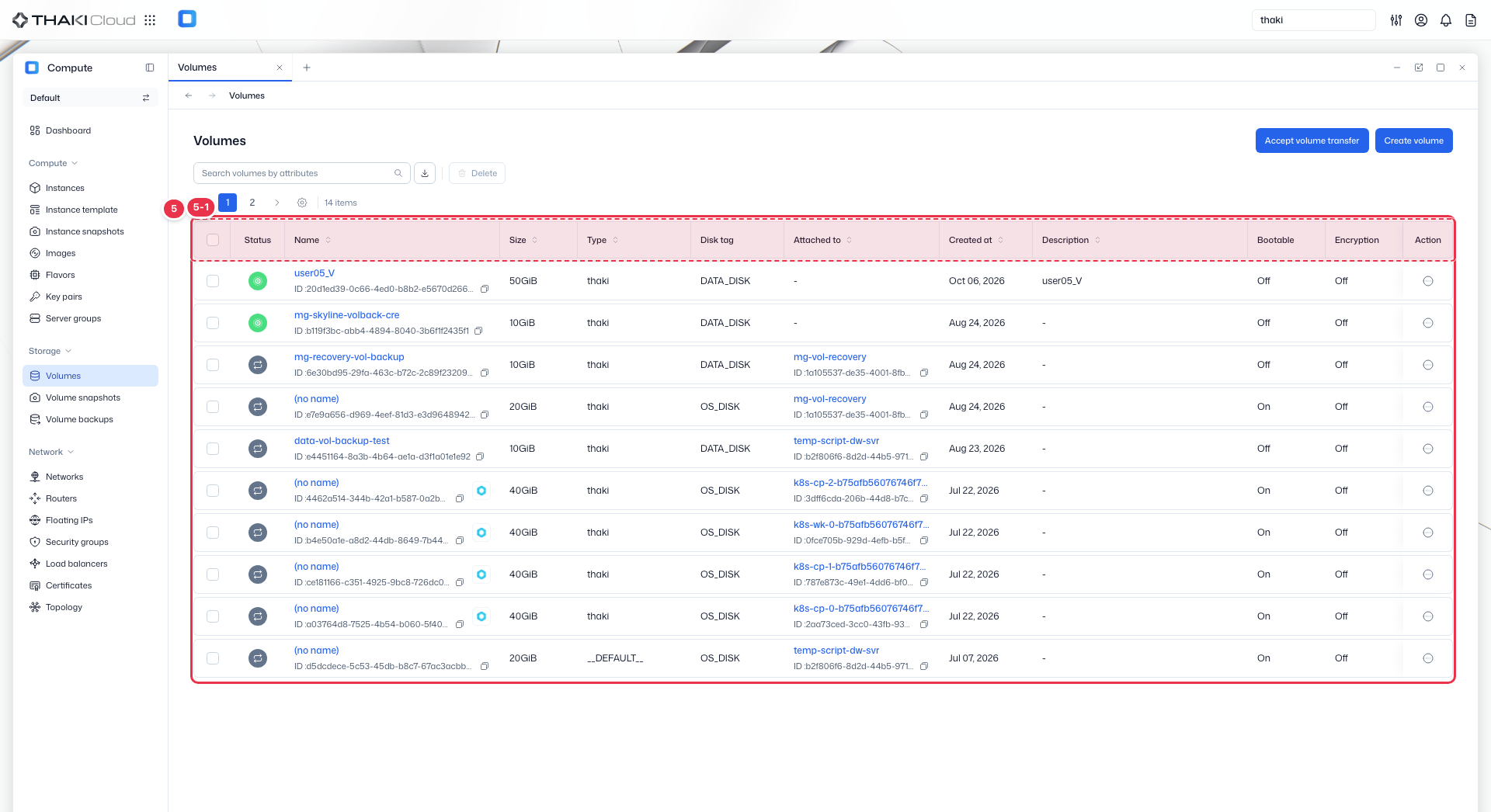Sort table by Created at column
The image size is (1491, 812).
point(976,240)
